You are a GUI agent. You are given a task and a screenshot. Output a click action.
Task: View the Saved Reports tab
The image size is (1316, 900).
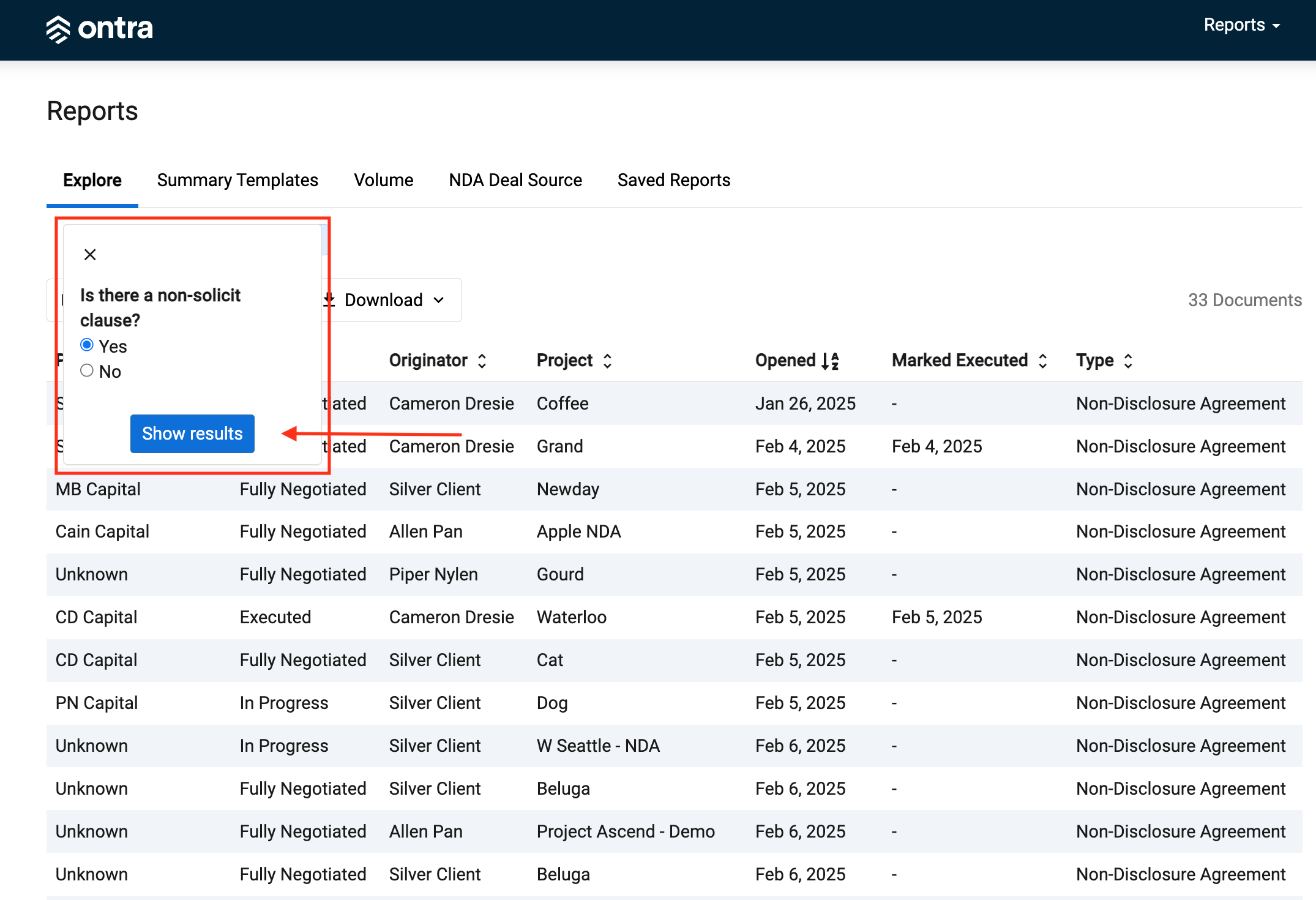click(x=674, y=180)
